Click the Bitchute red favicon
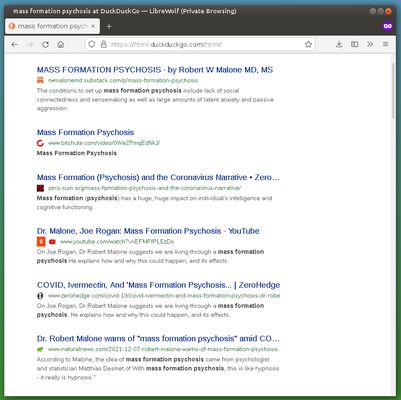The image size is (401, 400). click(x=40, y=143)
